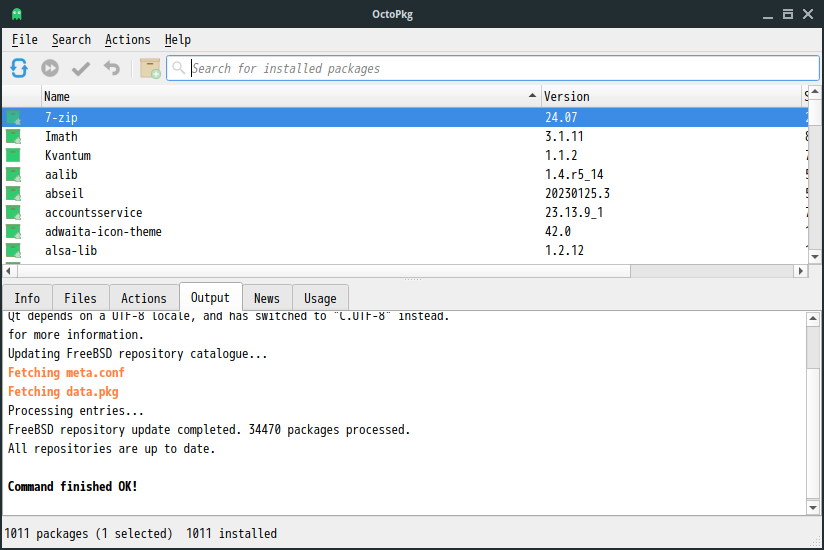
Task: Click package list scroll-up arrow
Action: pos(815,91)
